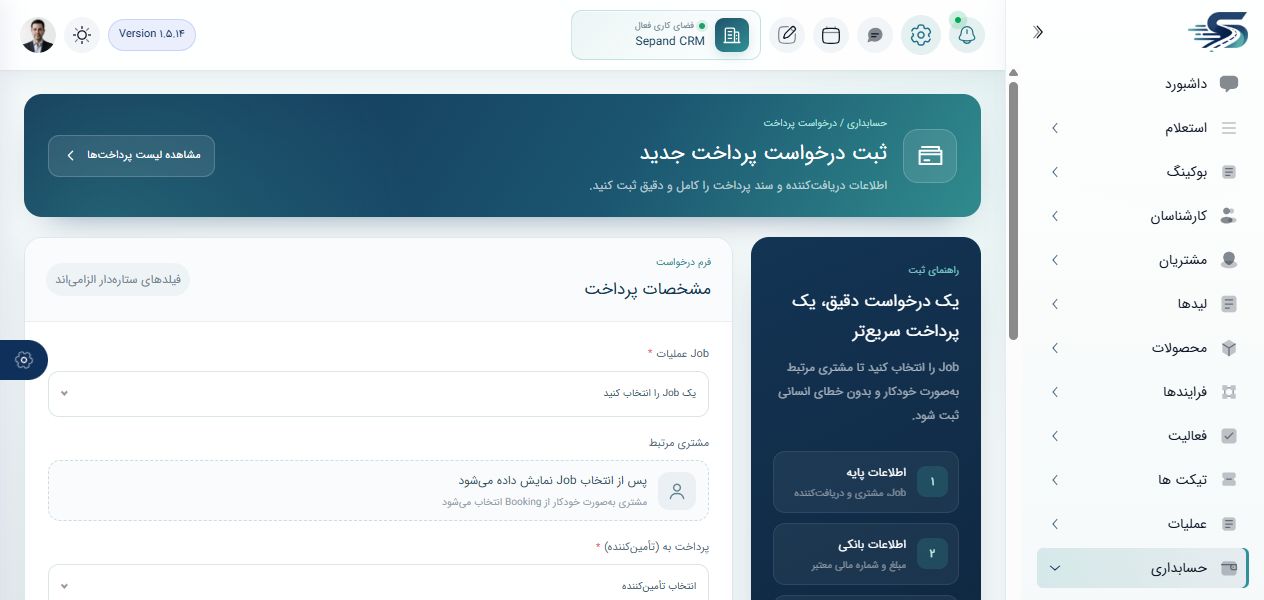The image size is (1264, 600).
Task: Open the notifications bell icon
Action: click(x=966, y=35)
